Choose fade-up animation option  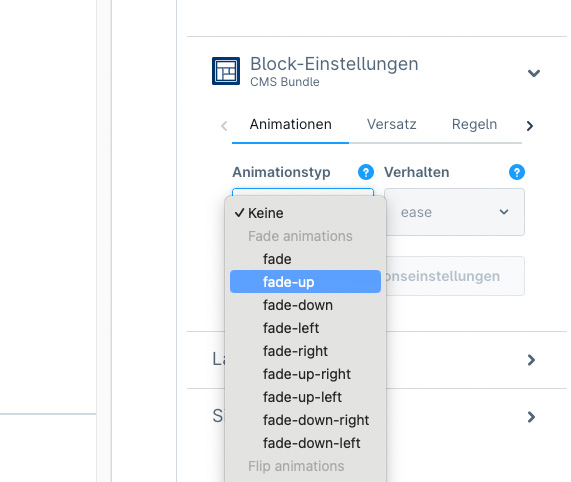306,282
